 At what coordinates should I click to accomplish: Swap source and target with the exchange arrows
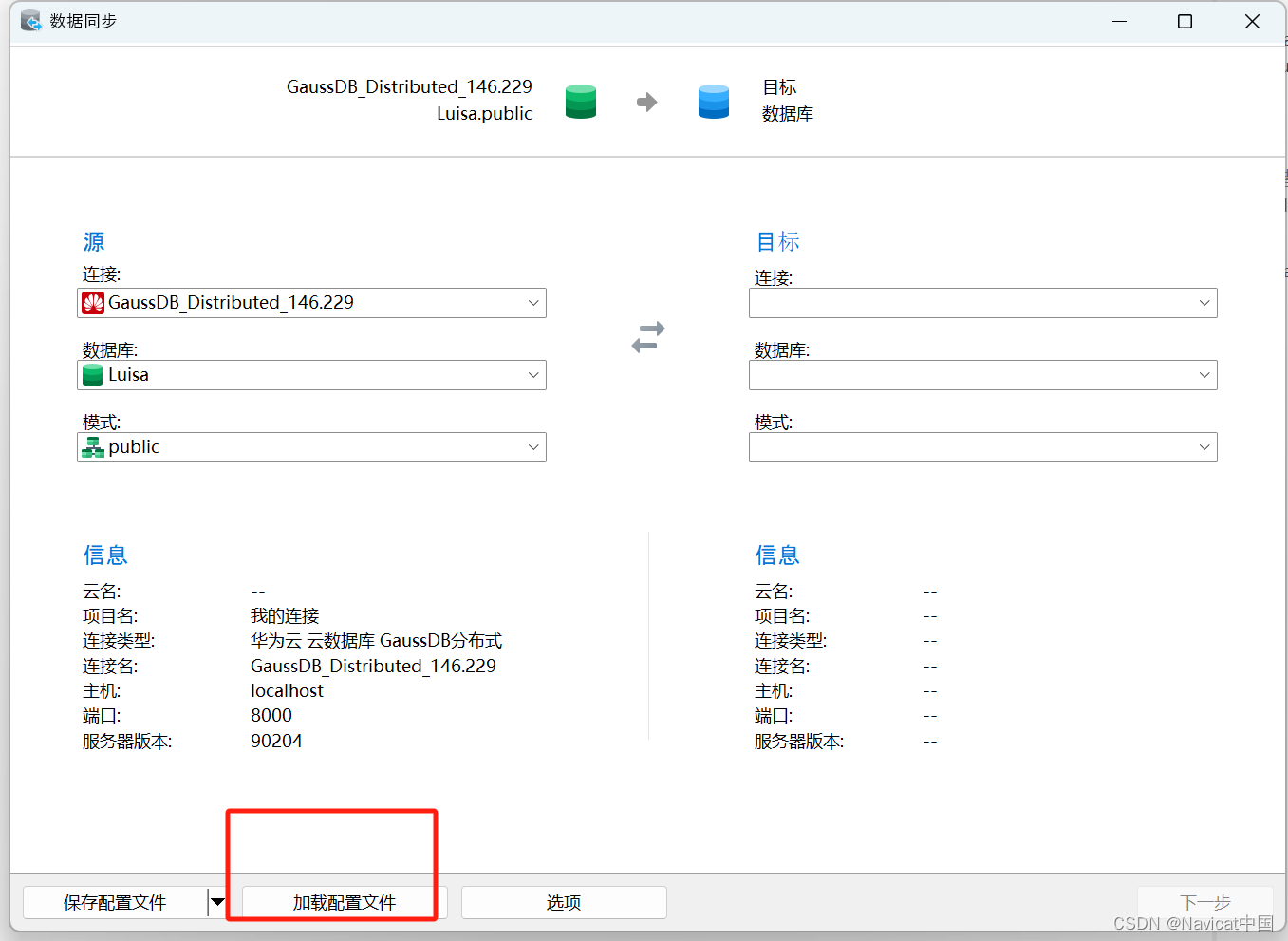[648, 337]
